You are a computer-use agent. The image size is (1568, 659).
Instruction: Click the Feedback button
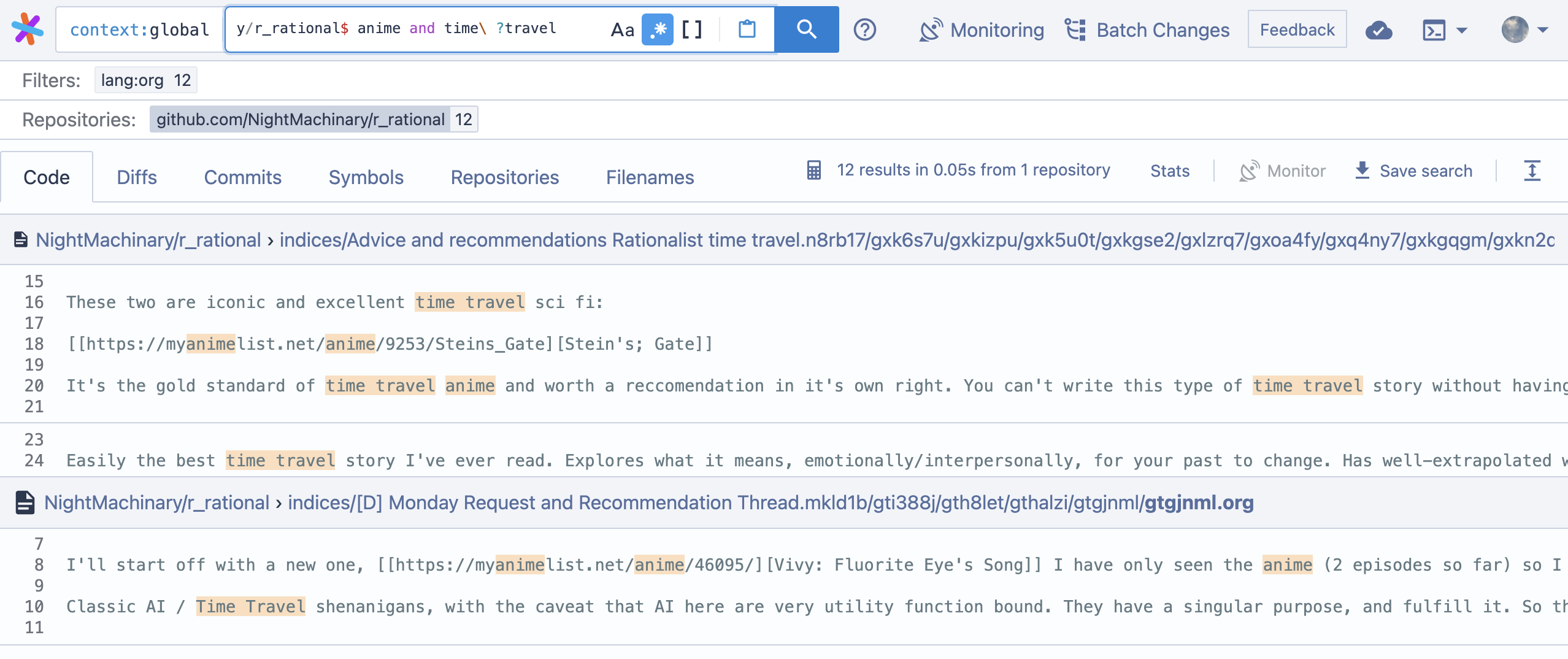click(x=1297, y=28)
